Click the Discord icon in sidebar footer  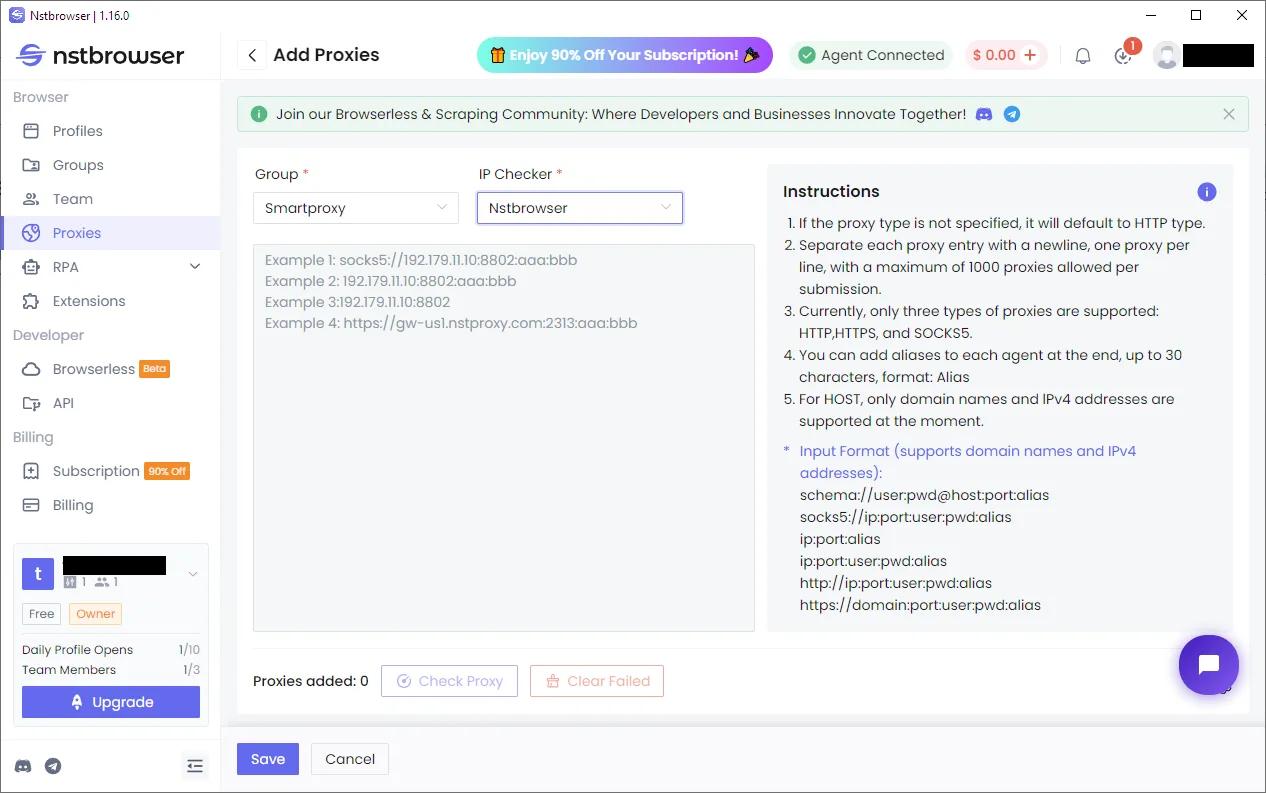point(23,766)
